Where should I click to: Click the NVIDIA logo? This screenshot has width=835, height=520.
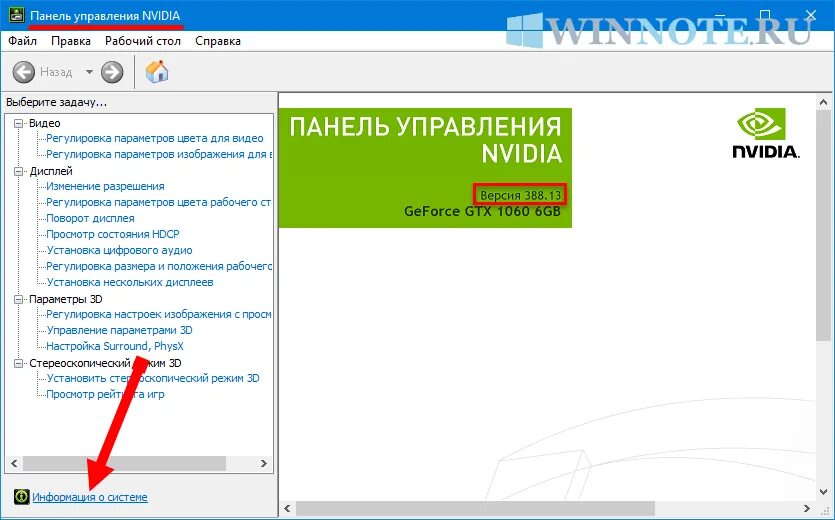pos(766,133)
